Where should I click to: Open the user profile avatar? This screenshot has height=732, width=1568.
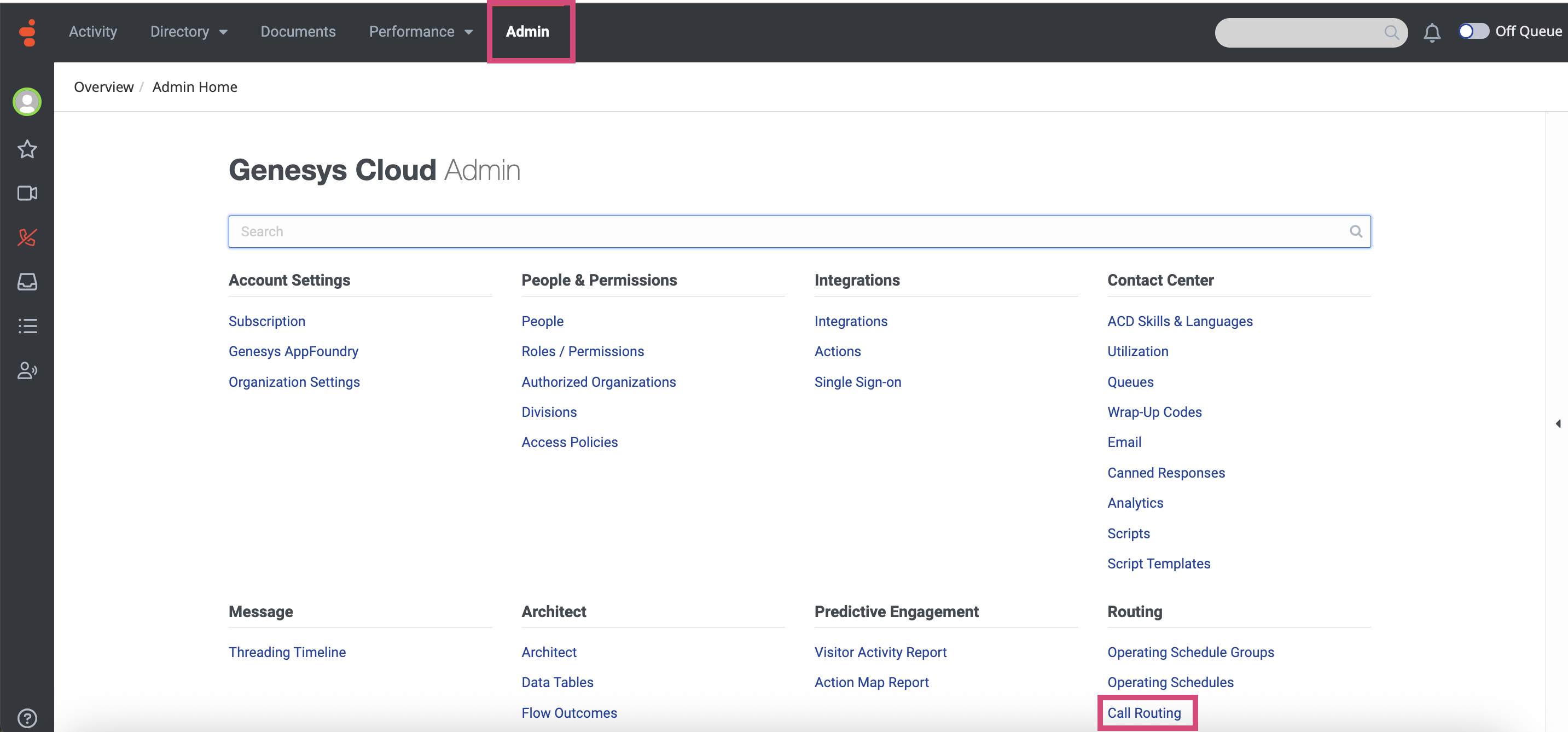pos(27,102)
